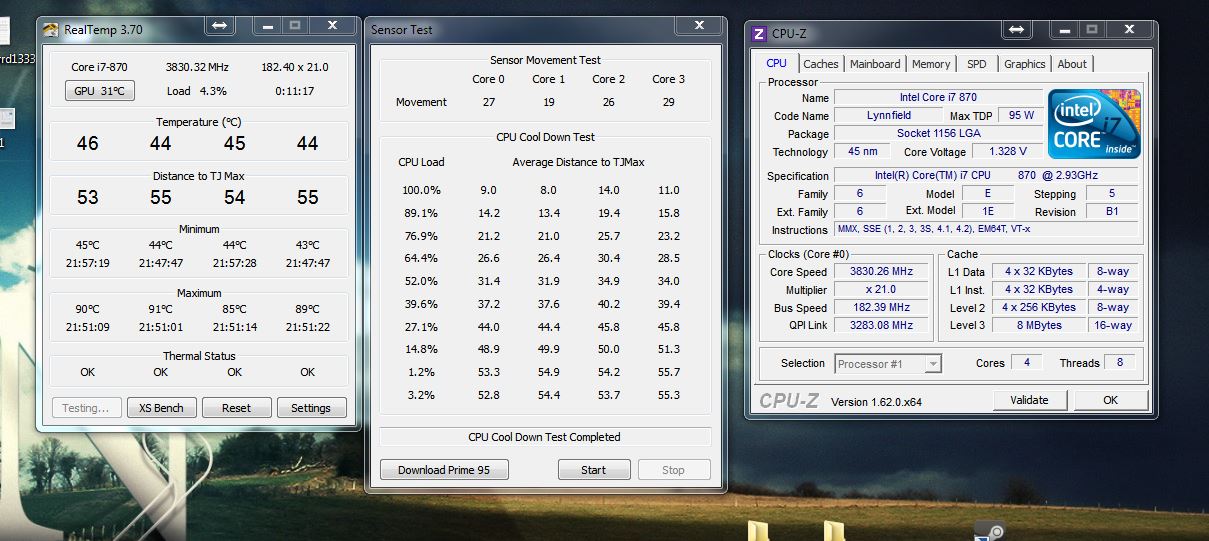
Task: Click the greyed Testing... button in RealTemp
Action: coord(86,408)
